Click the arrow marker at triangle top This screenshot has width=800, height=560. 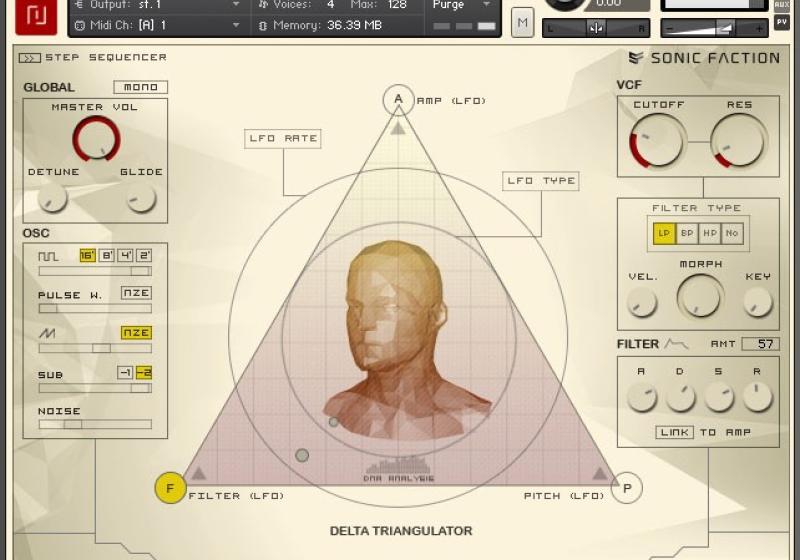pyautogui.click(x=397, y=128)
